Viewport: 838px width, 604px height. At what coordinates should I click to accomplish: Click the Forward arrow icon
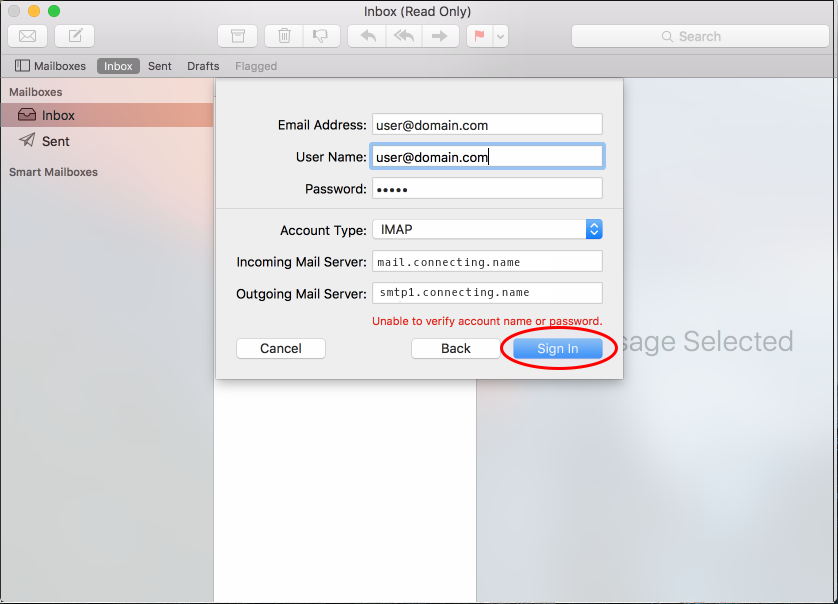click(x=438, y=36)
